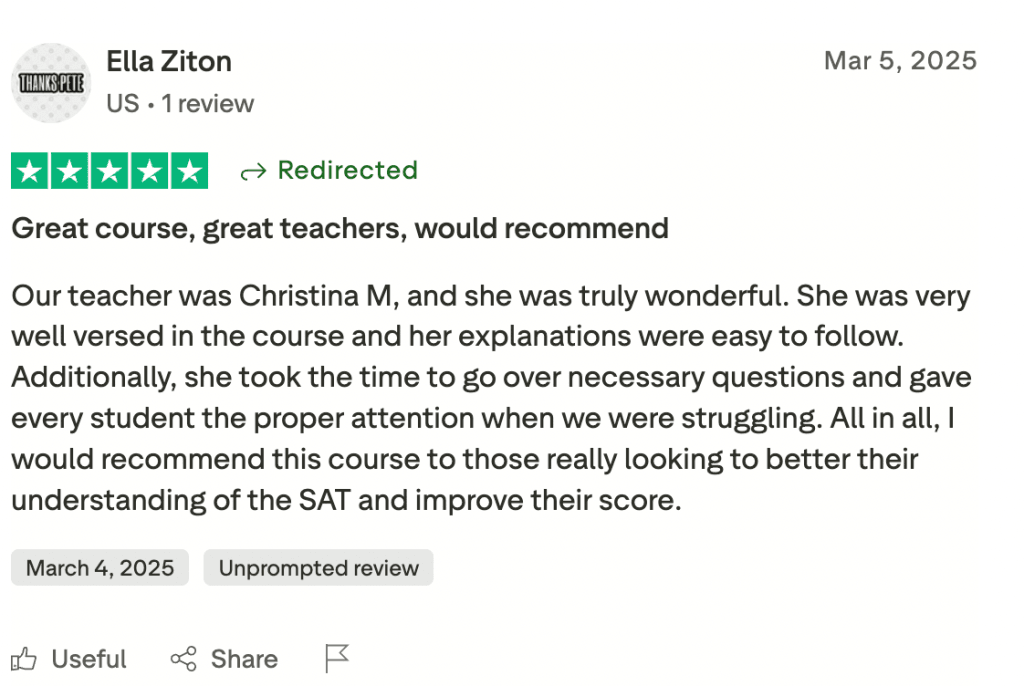Click the Share button text
This screenshot has height=686, width=1024.
(243, 658)
